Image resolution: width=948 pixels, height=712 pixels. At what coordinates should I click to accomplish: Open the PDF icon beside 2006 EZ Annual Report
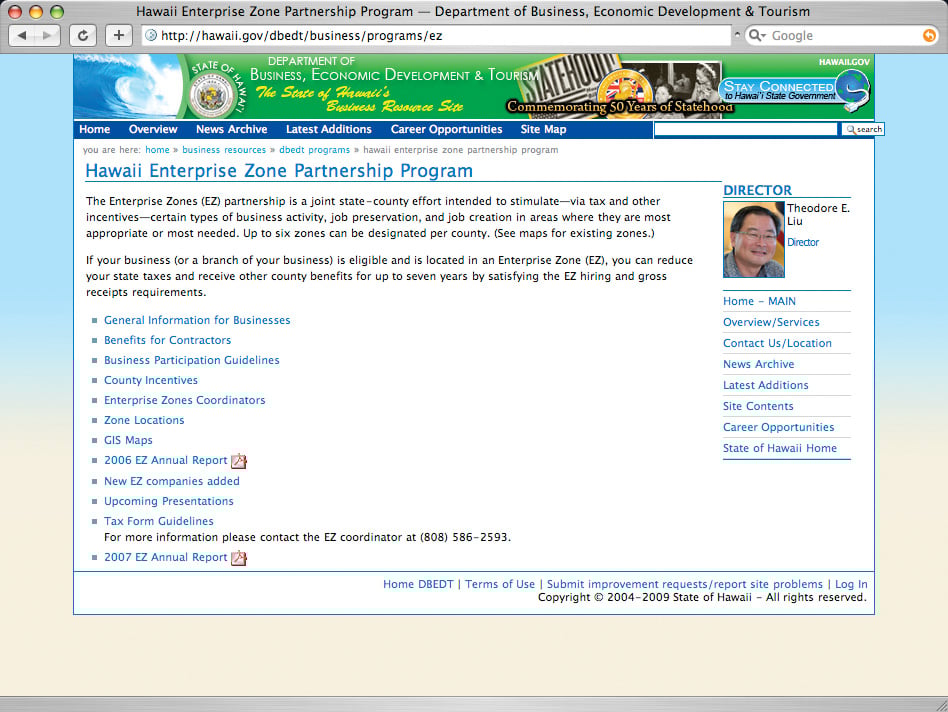pos(239,461)
